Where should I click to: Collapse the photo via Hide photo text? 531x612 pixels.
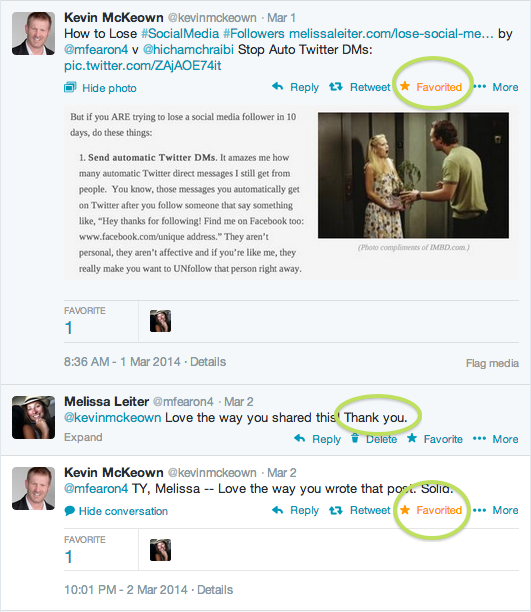click(x=109, y=88)
